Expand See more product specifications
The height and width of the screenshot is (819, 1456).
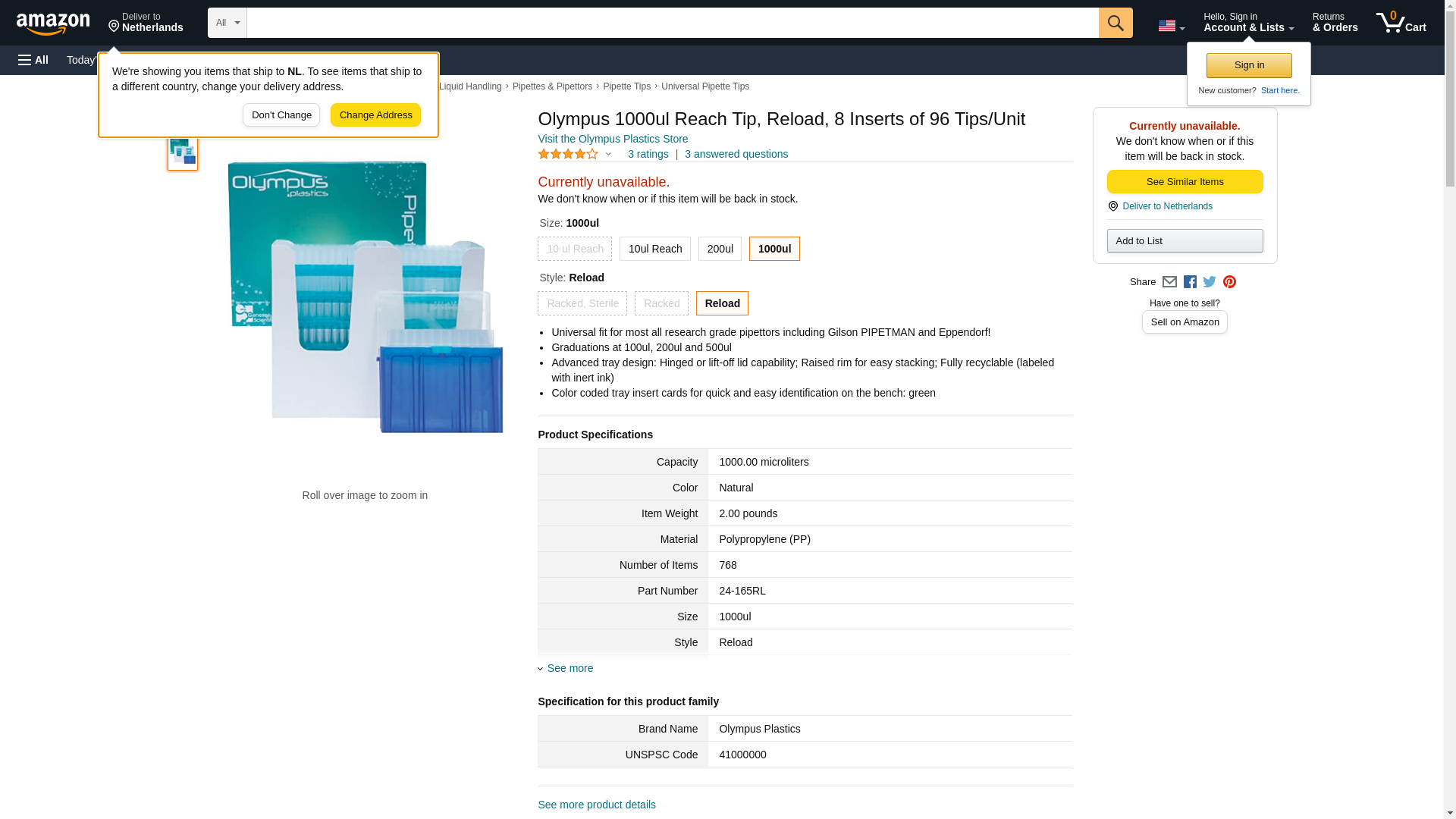coord(570,668)
